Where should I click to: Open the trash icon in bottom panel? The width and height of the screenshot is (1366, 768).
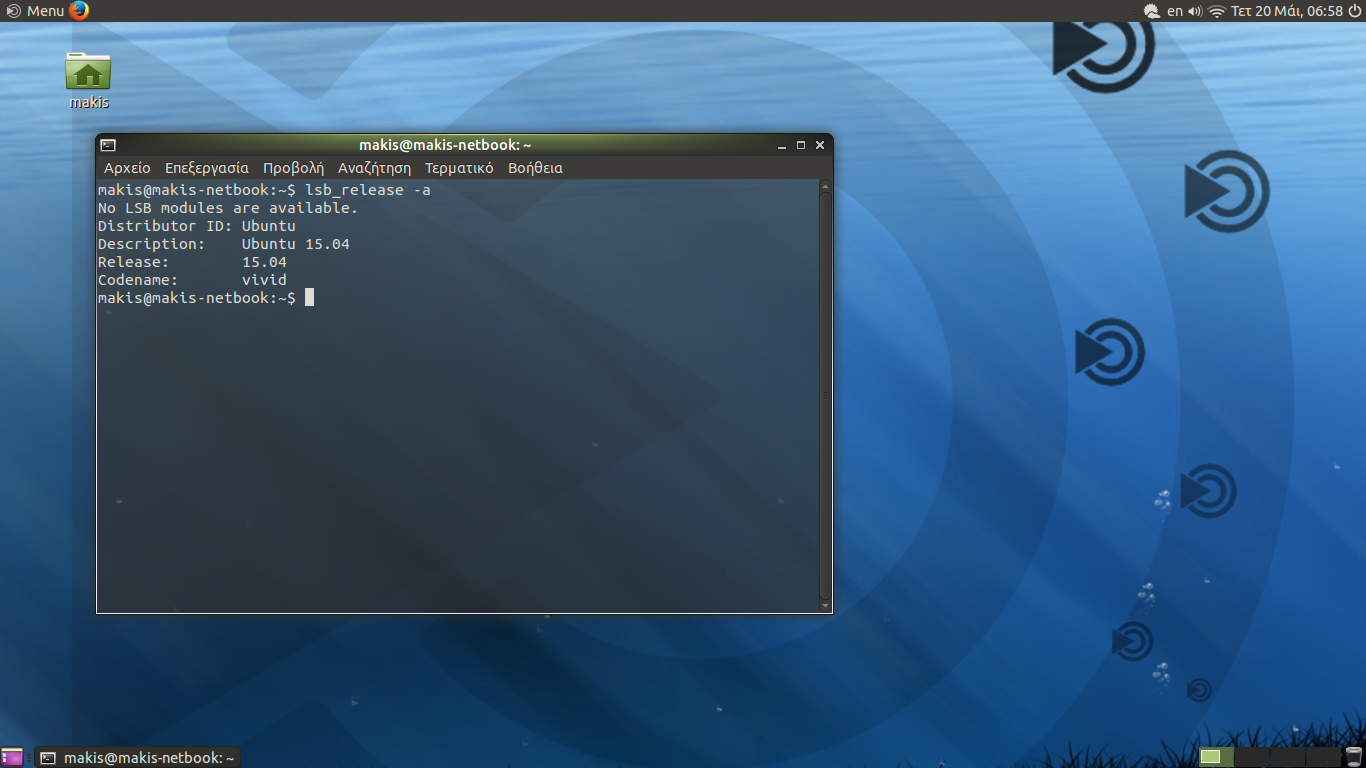(x=1354, y=757)
